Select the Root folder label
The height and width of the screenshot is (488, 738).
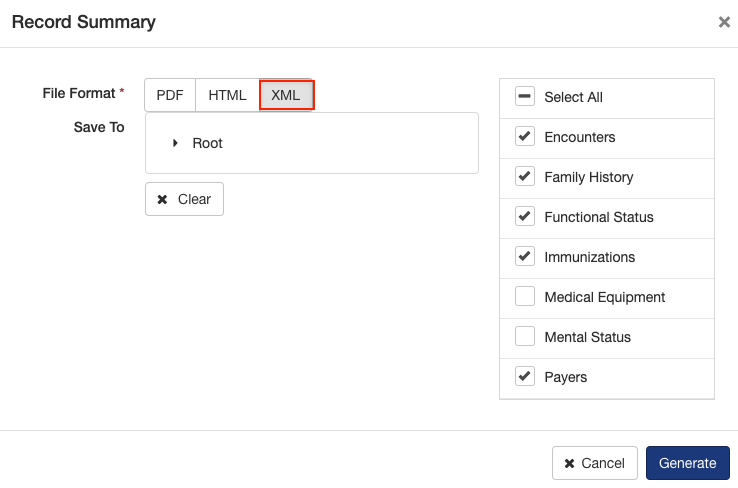[207, 143]
